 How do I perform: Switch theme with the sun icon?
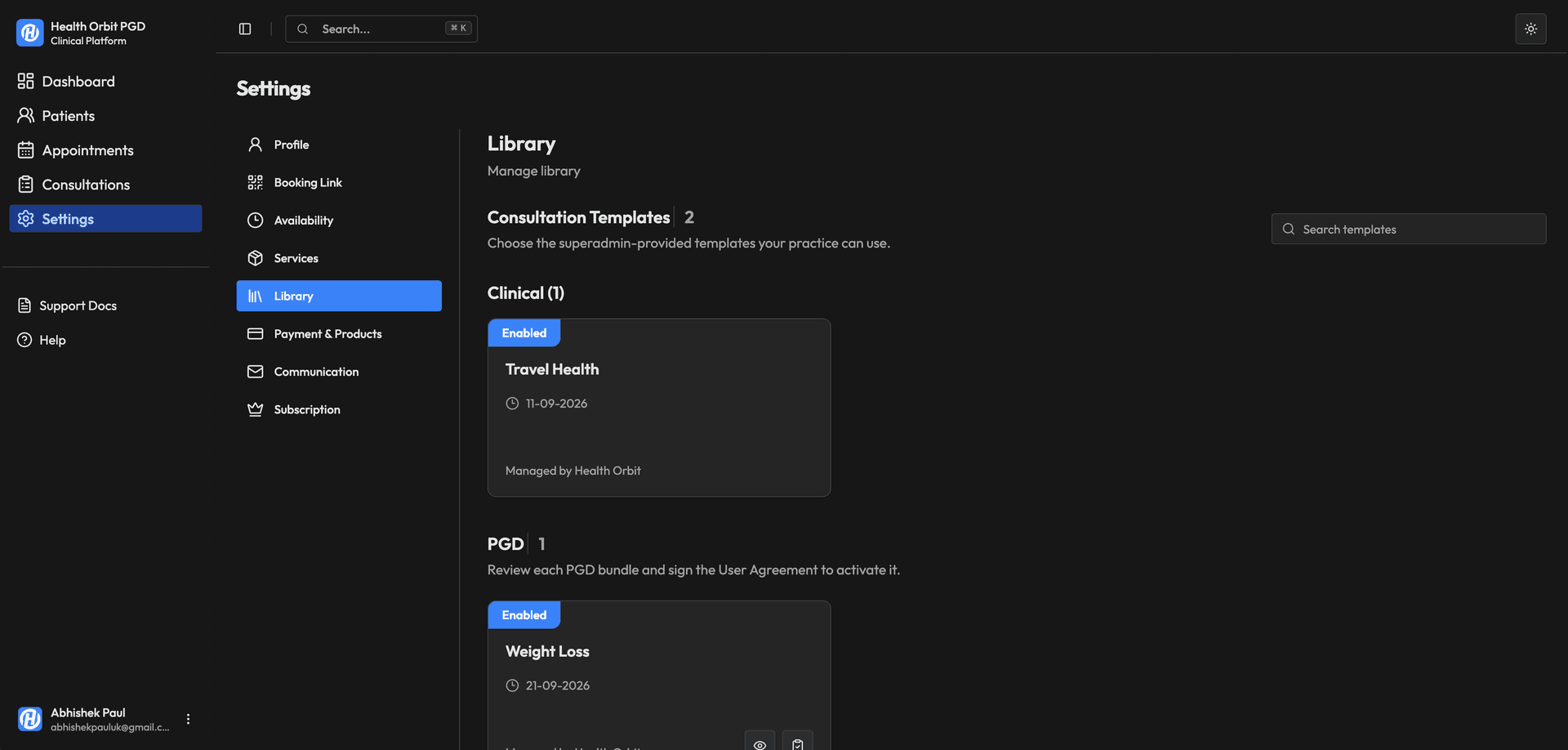point(1530,29)
